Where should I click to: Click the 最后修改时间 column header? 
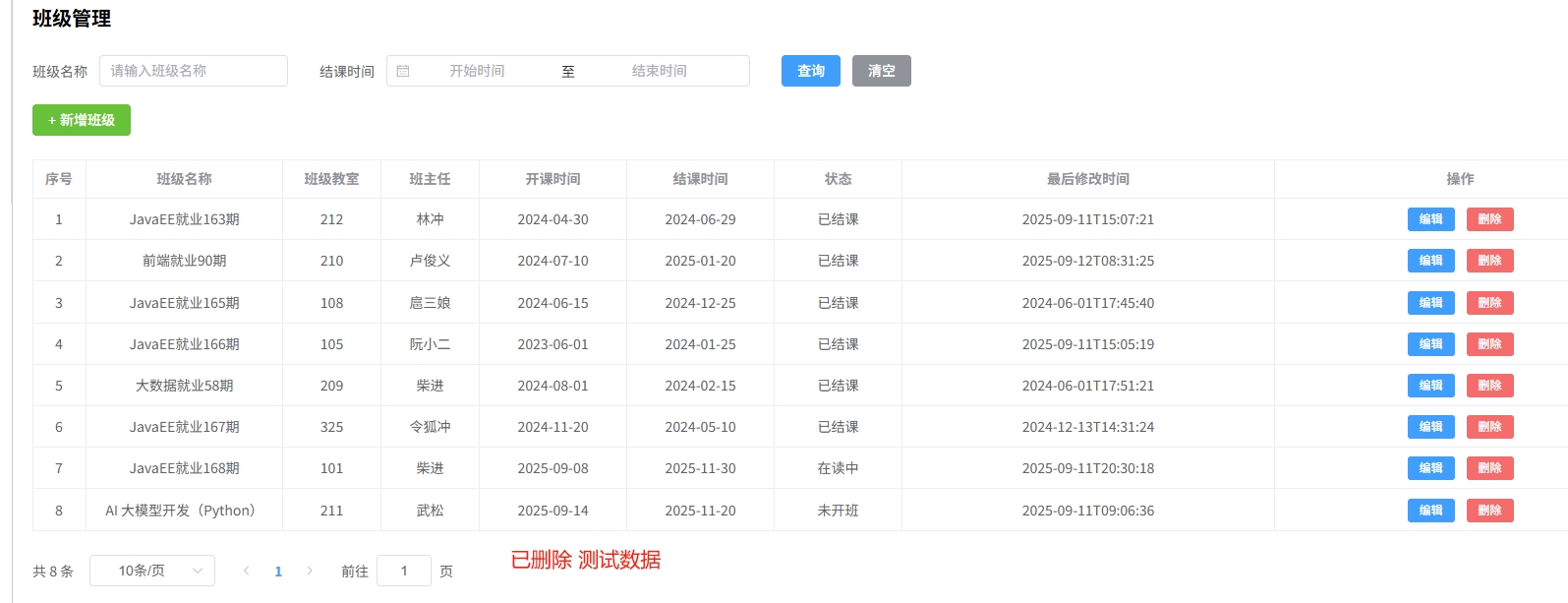1088,179
